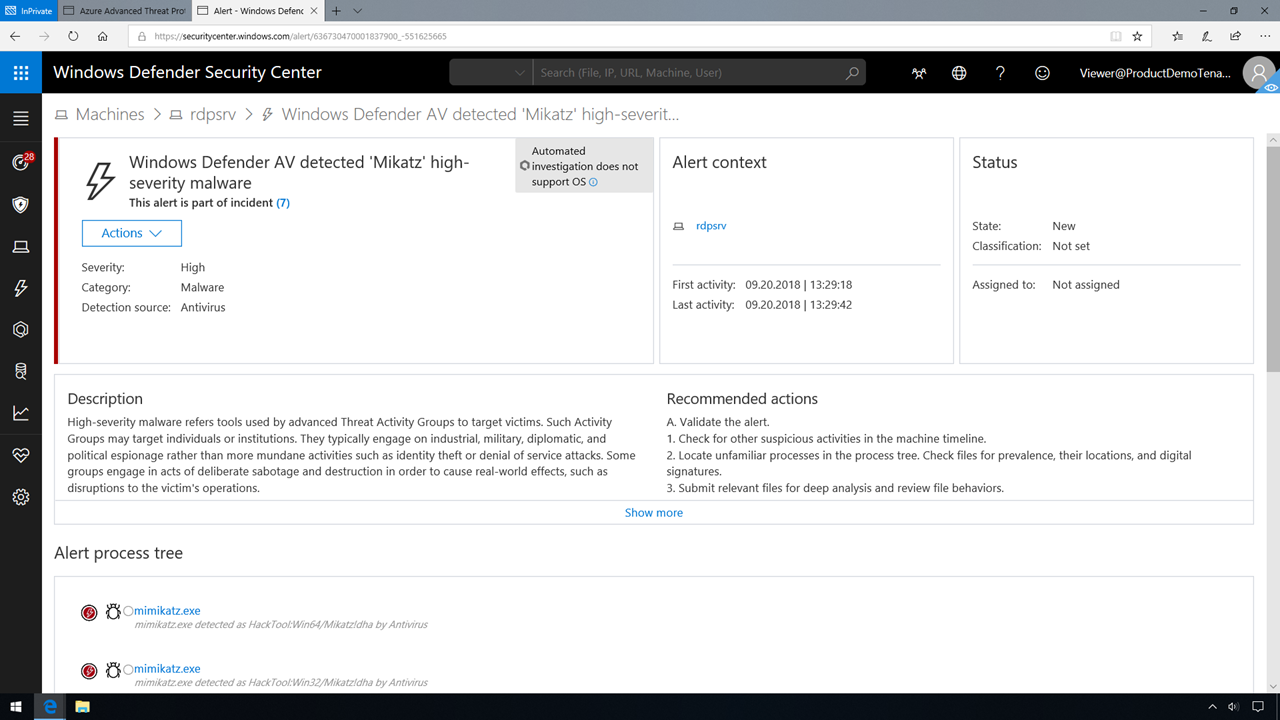Open Win64 mimikatz.exe process link
Image resolution: width=1280 pixels, height=720 pixels.
coord(167,611)
